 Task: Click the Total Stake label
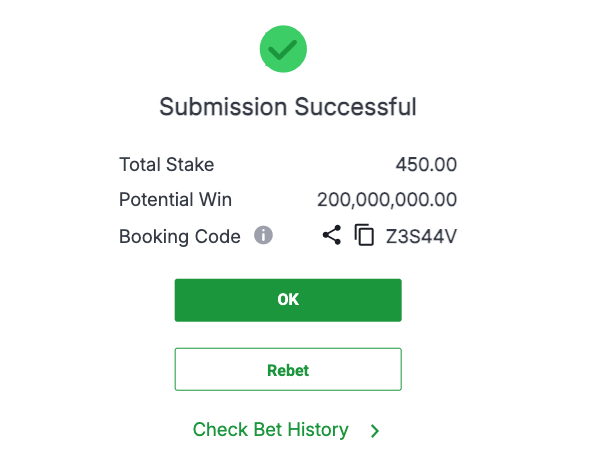click(166, 165)
